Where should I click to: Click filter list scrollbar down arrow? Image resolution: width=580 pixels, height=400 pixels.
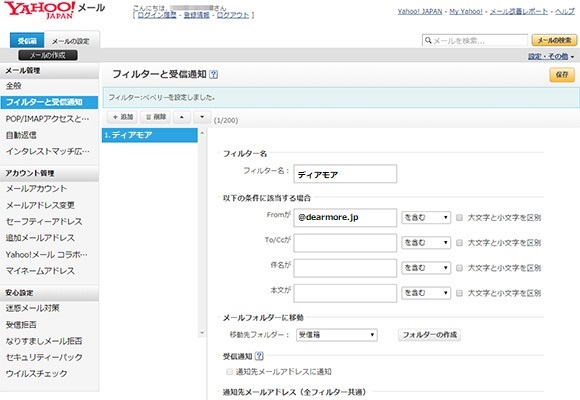point(202,333)
